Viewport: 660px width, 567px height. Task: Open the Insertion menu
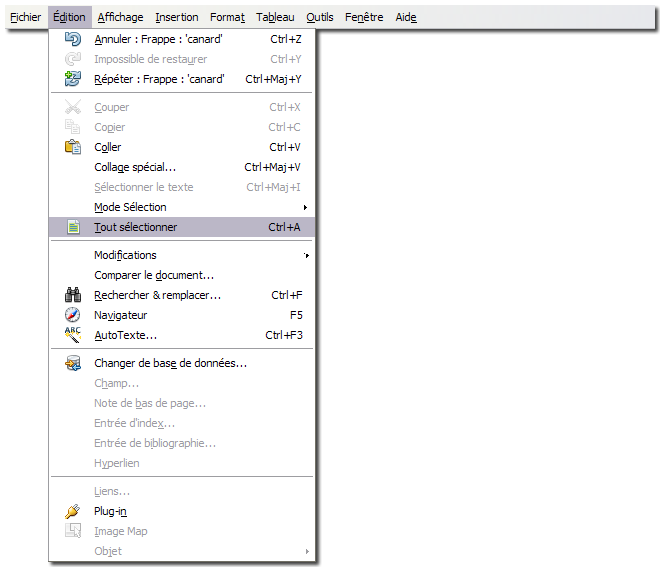click(x=177, y=17)
